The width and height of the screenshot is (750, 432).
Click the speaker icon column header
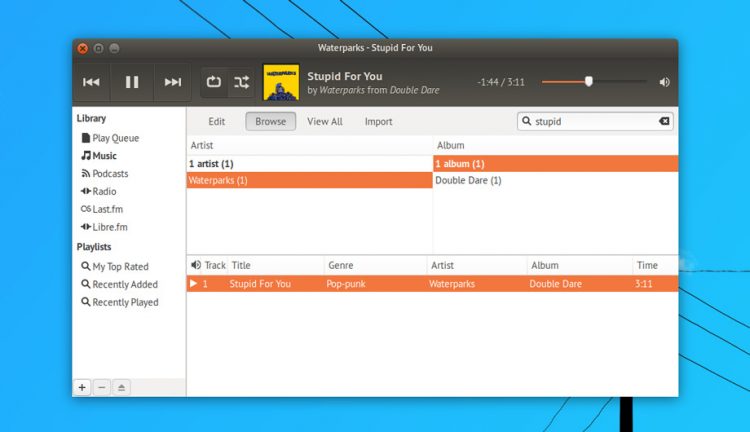[195, 265]
